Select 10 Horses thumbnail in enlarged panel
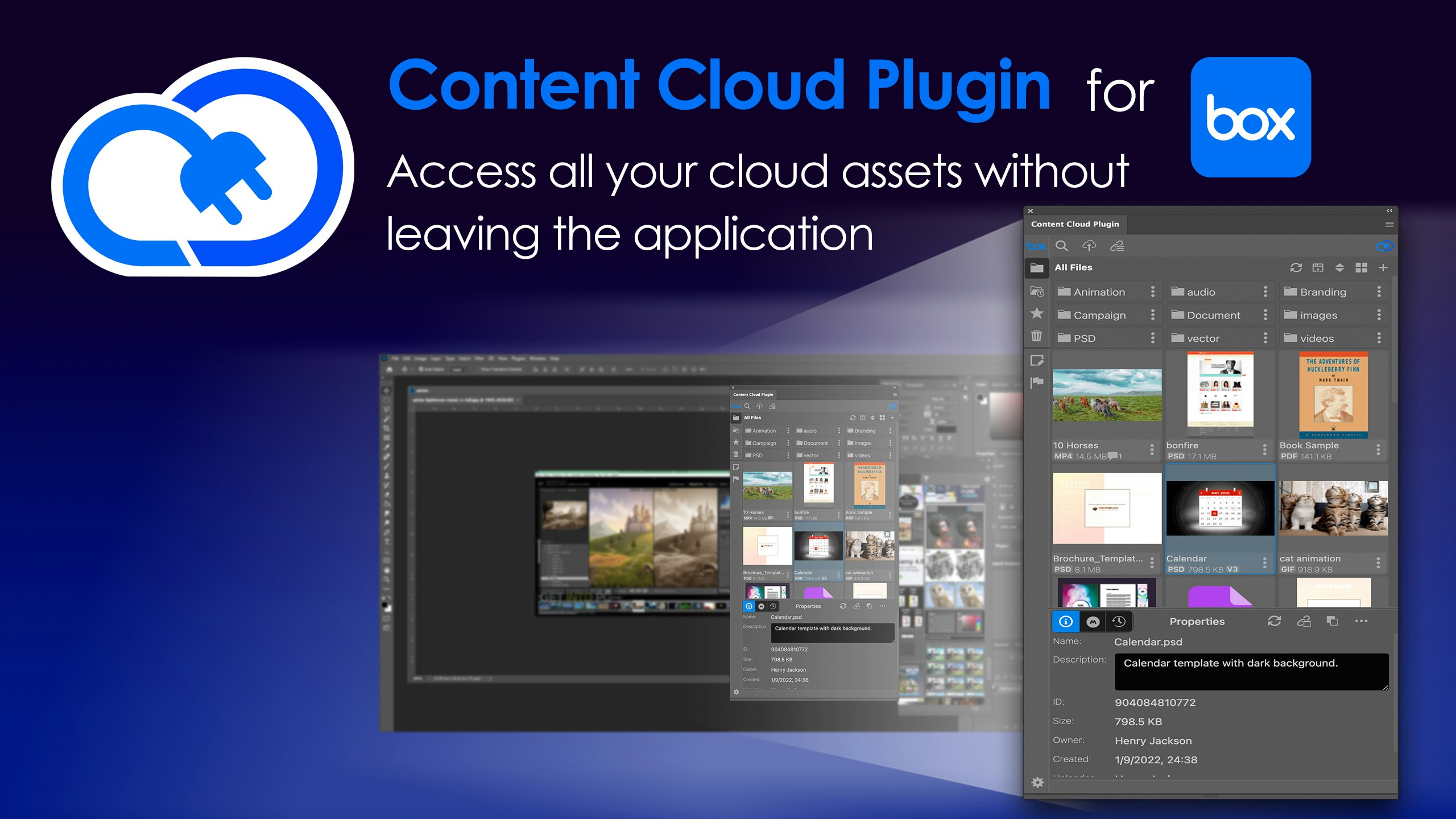Screen dimensions: 1456x819 [1107, 395]
